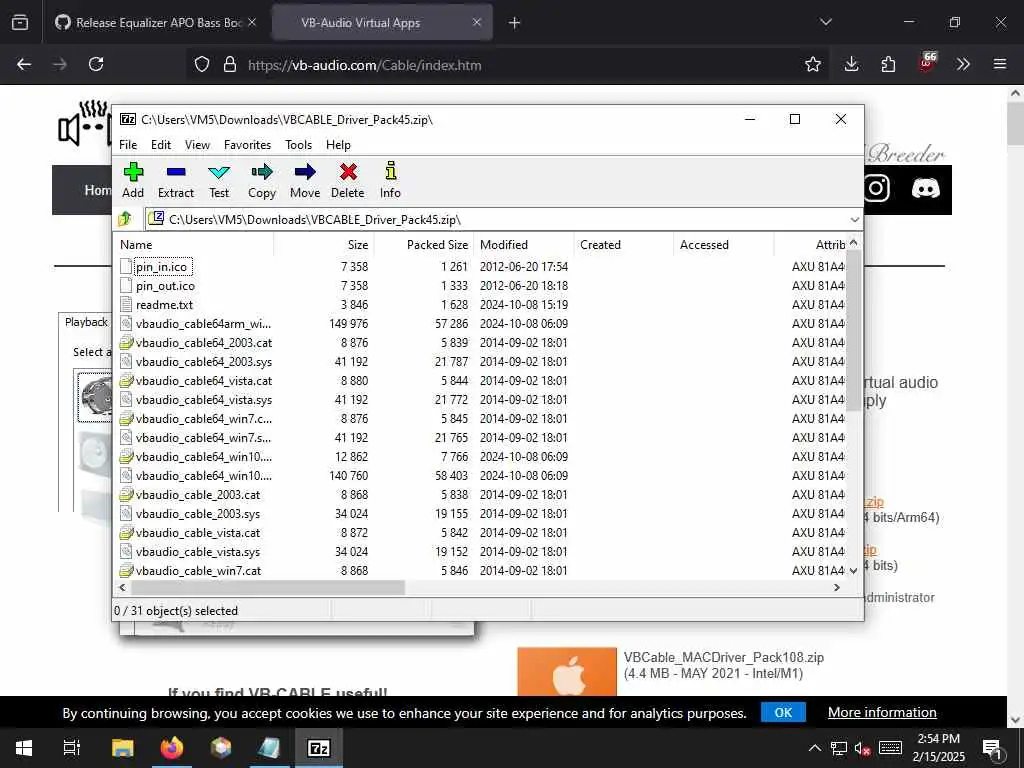Expand the list all tabs chevron
1024x768 pixels.
tap(825, 22)
